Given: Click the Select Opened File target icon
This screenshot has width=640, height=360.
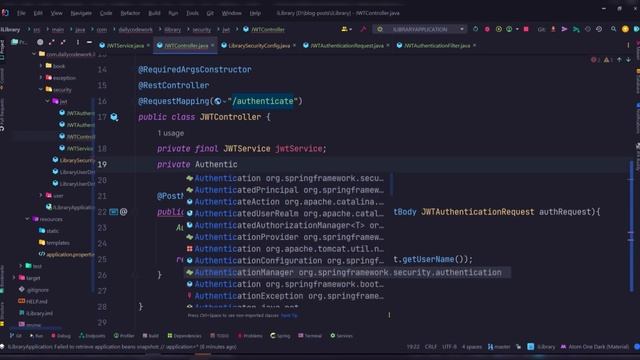Looking at the screenshot, I should [x=40, y=42].
